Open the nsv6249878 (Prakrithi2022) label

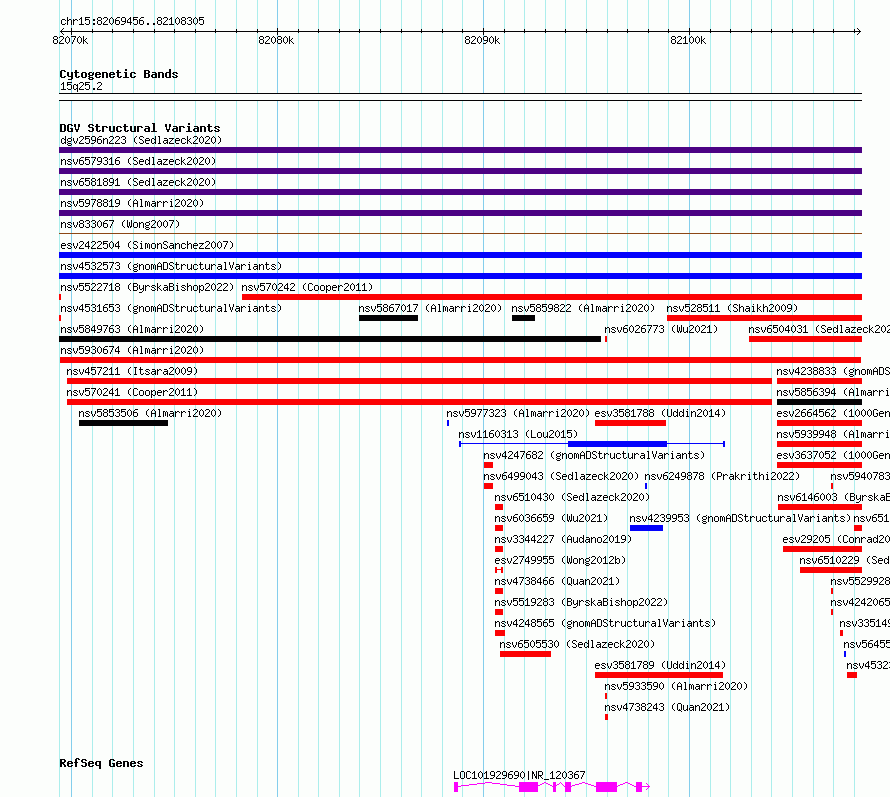722,476
